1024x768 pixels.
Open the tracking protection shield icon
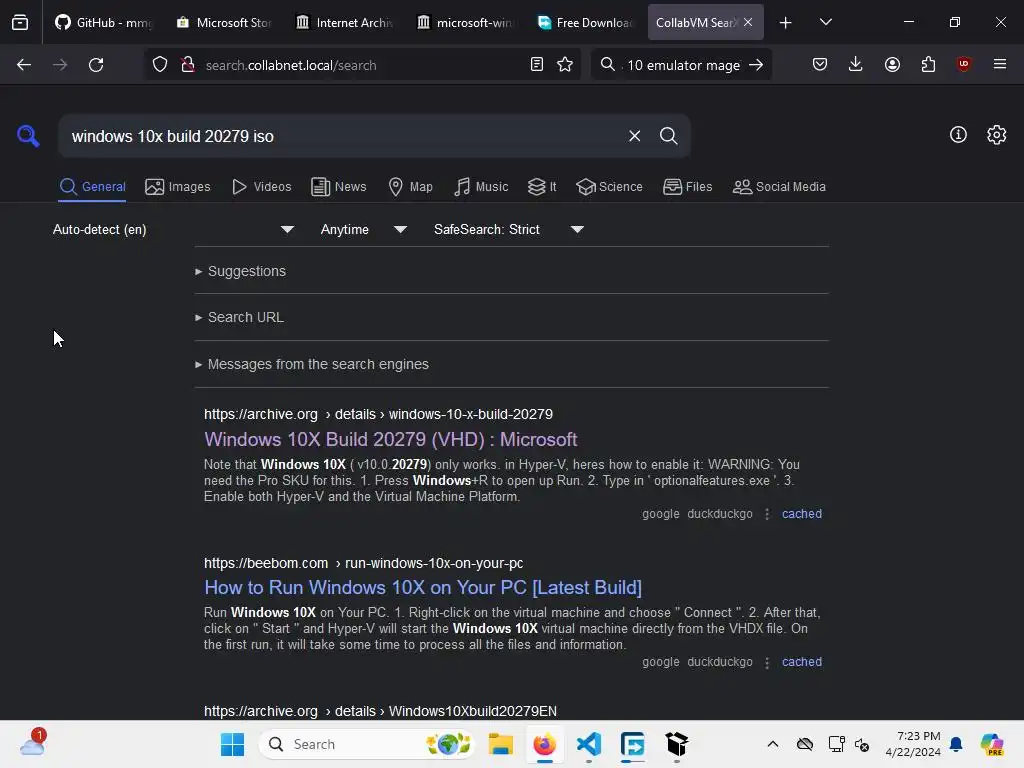(160, 65)
